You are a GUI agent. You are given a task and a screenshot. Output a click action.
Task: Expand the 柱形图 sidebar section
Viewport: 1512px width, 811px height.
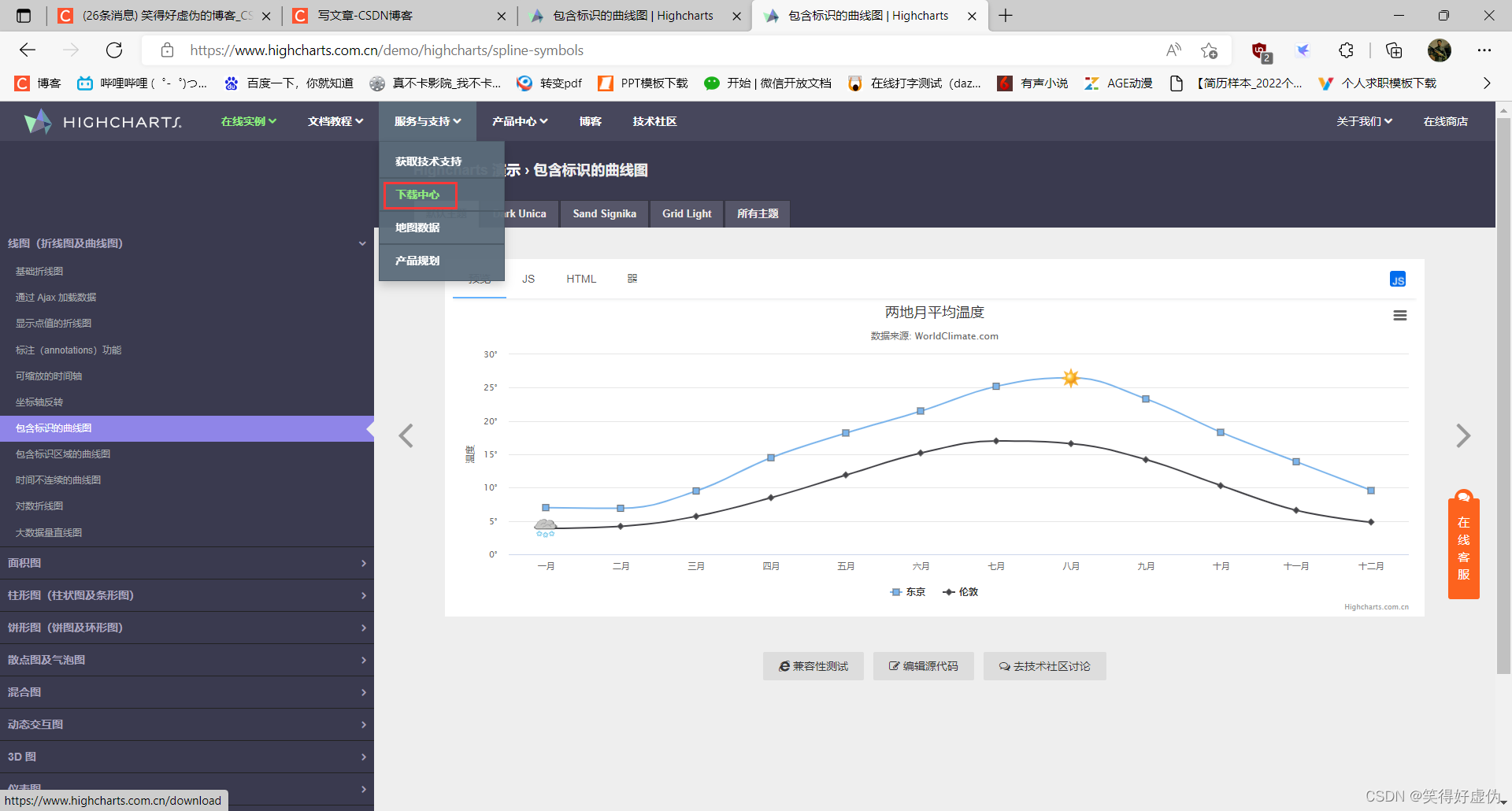[x=187, y=595]
